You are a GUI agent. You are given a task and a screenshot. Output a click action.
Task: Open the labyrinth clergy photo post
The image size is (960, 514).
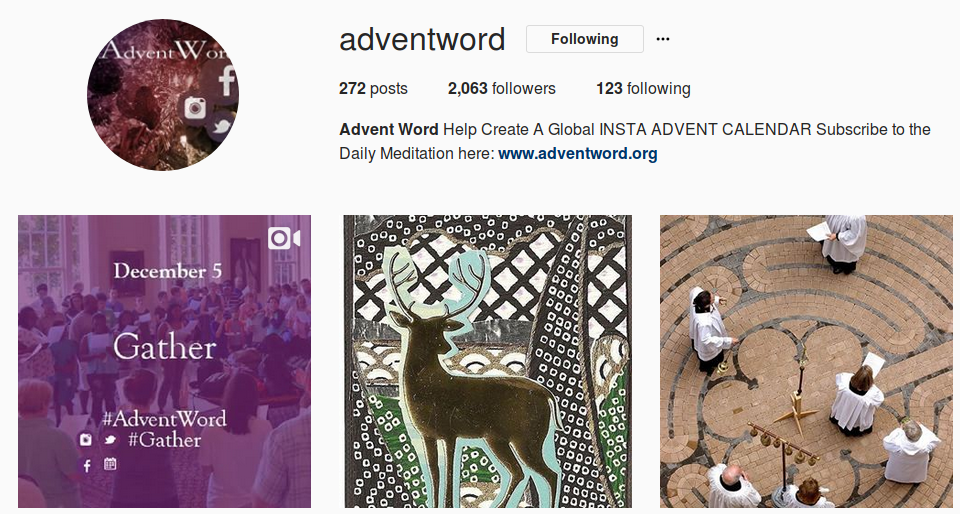pyautogui.click(x=806, y=361)
